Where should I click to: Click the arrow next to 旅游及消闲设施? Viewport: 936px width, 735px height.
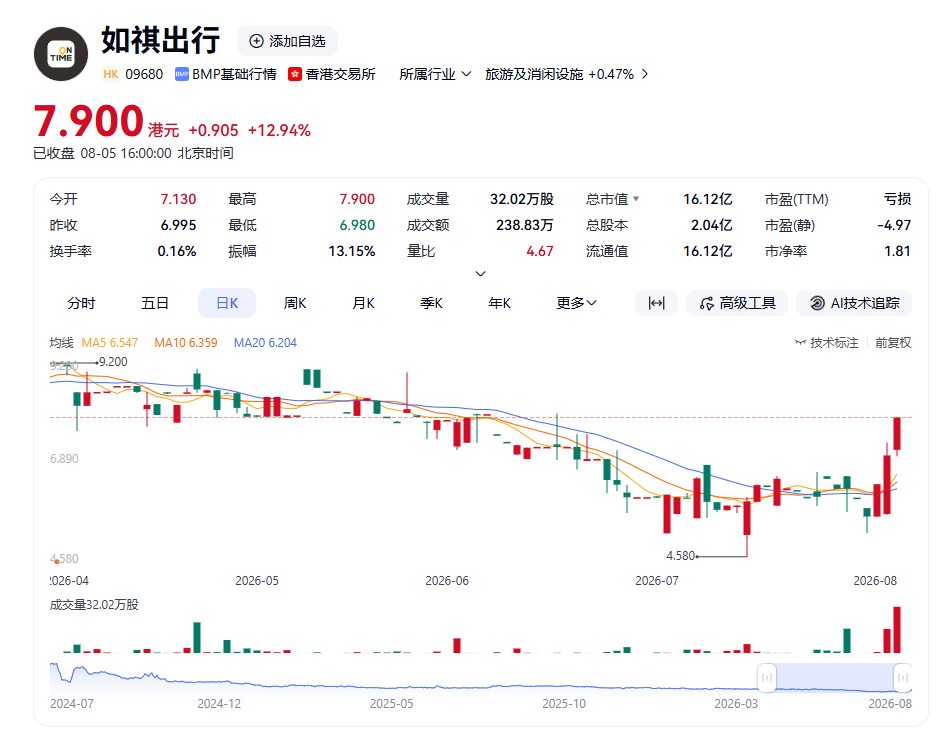(x=645, y=74)
